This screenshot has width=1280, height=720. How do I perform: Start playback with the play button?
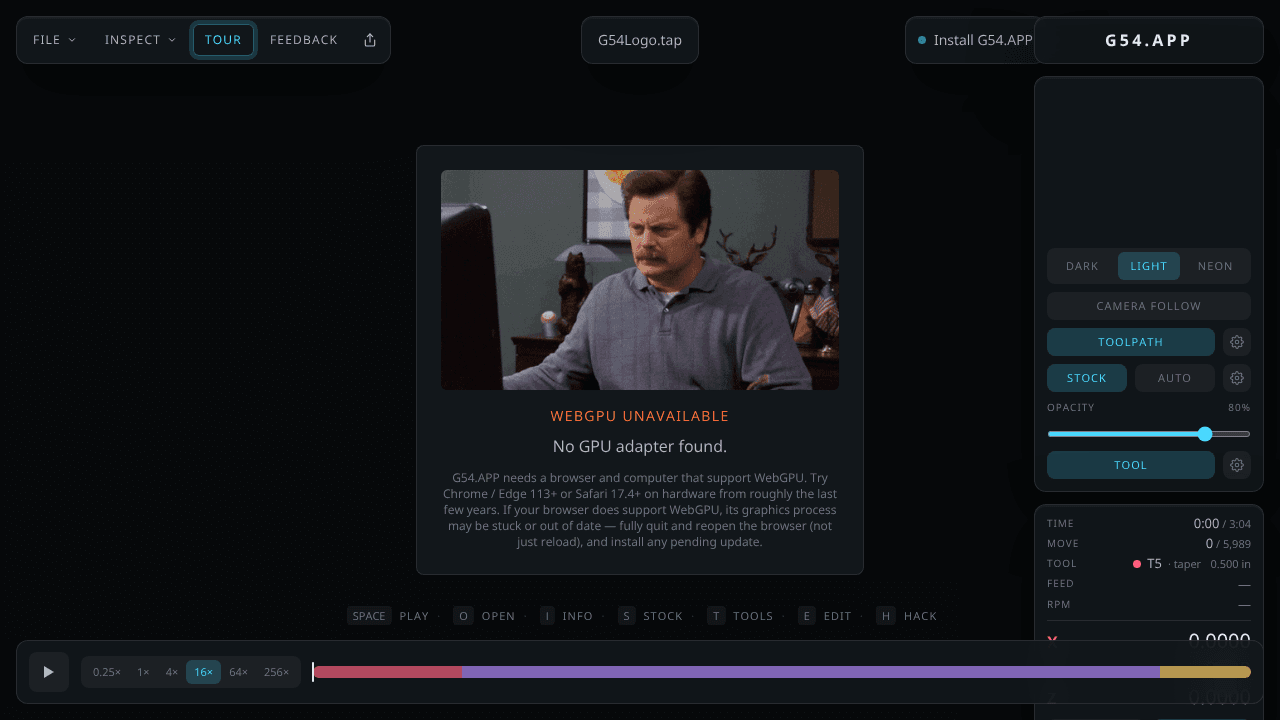(x=49, y=672)
